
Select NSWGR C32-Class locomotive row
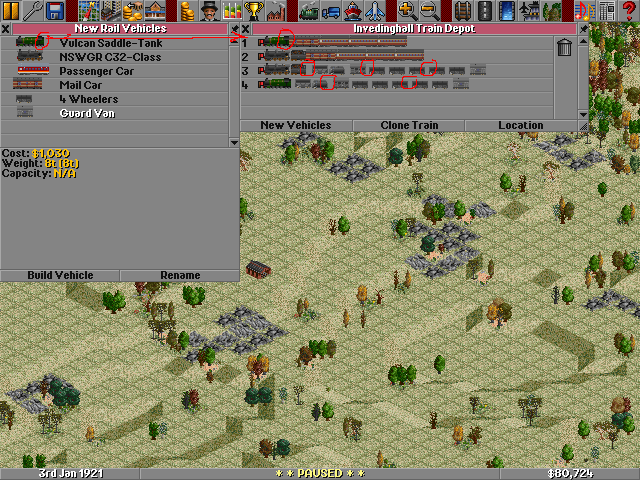coord(114,57)
